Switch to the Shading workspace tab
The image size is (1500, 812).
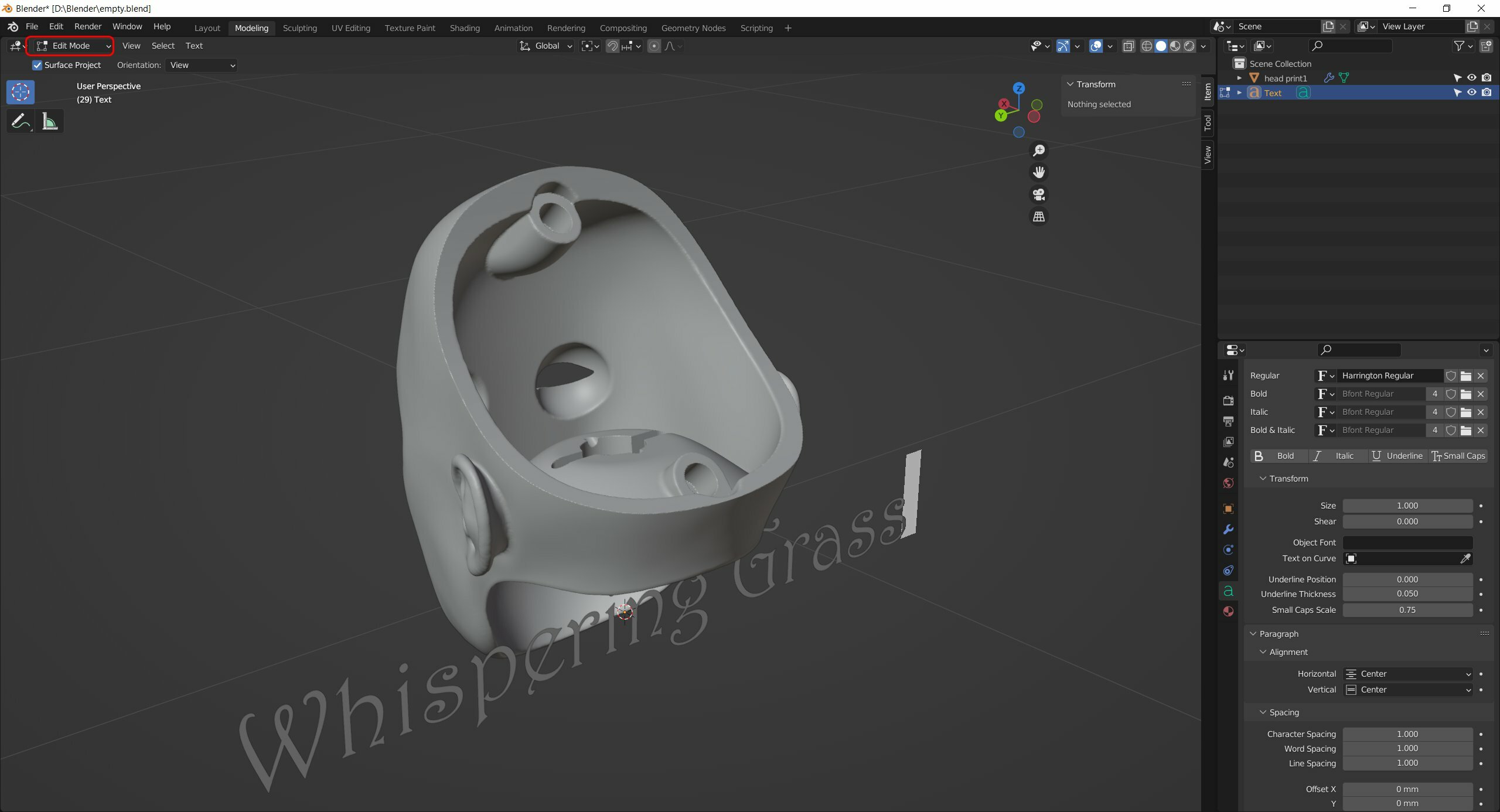coord(465,28)
